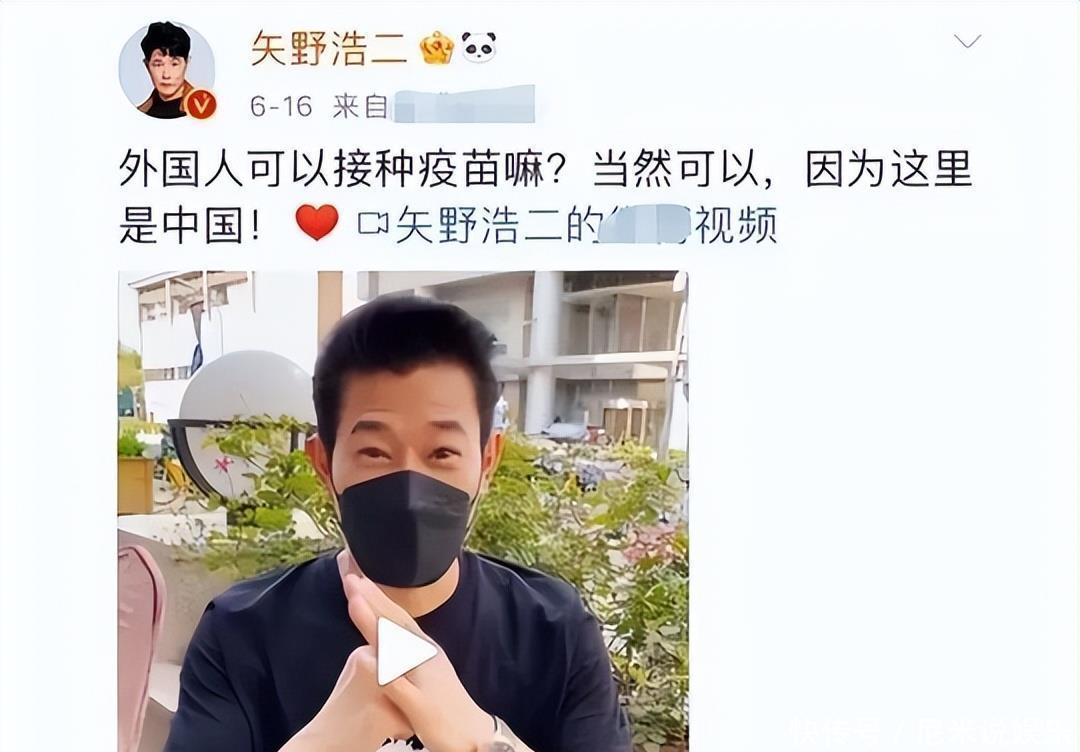
Task: Open the 矢野浩二 username link
Action: pyautogui.click(x=329, y=48)
